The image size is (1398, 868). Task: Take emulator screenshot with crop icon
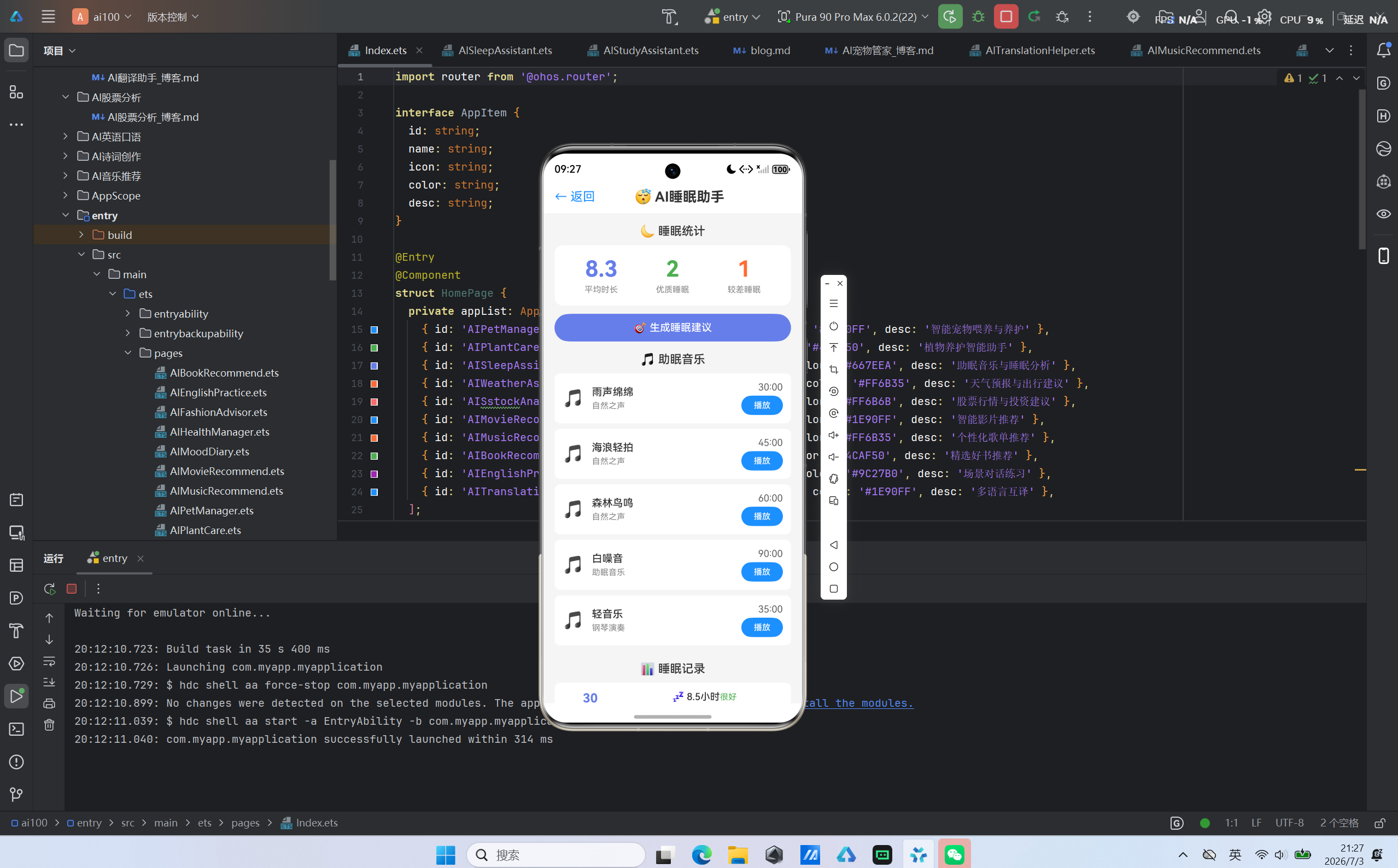click(834, 370)
